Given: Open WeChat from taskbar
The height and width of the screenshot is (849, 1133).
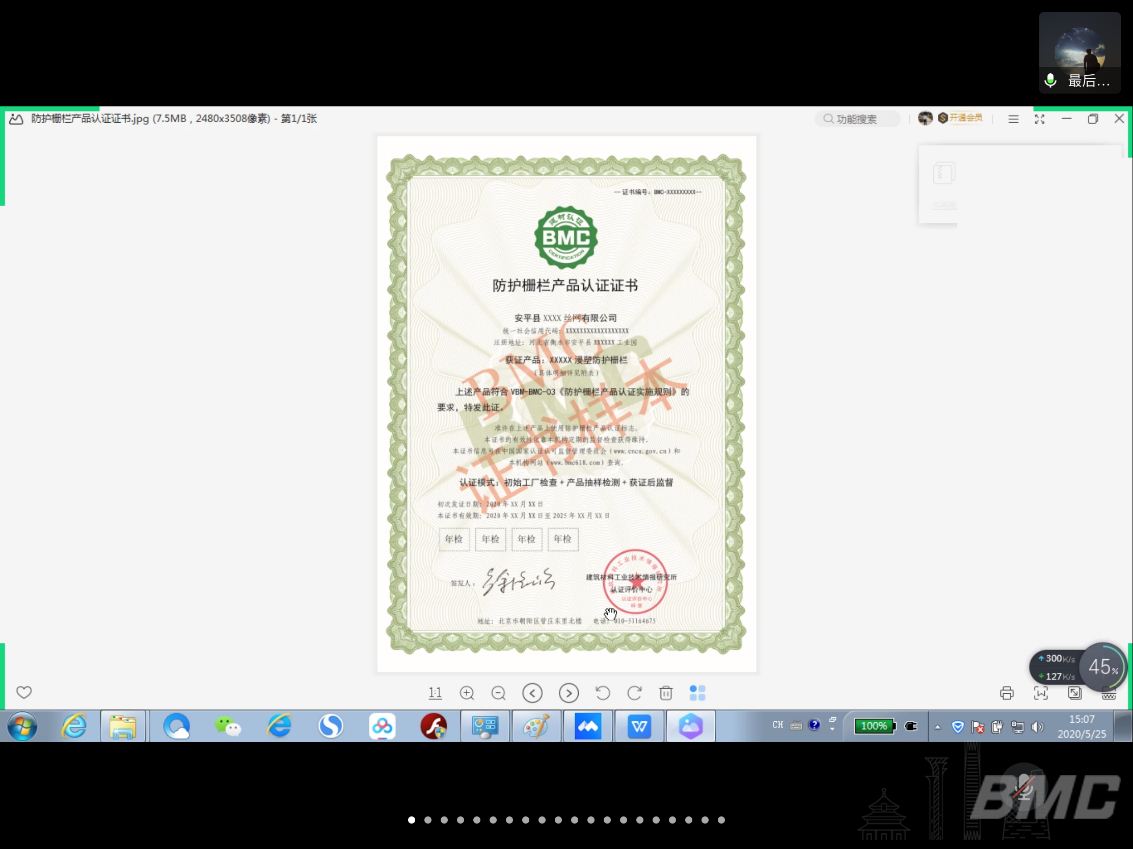Looking at the screenshot, I should (228, 726).
